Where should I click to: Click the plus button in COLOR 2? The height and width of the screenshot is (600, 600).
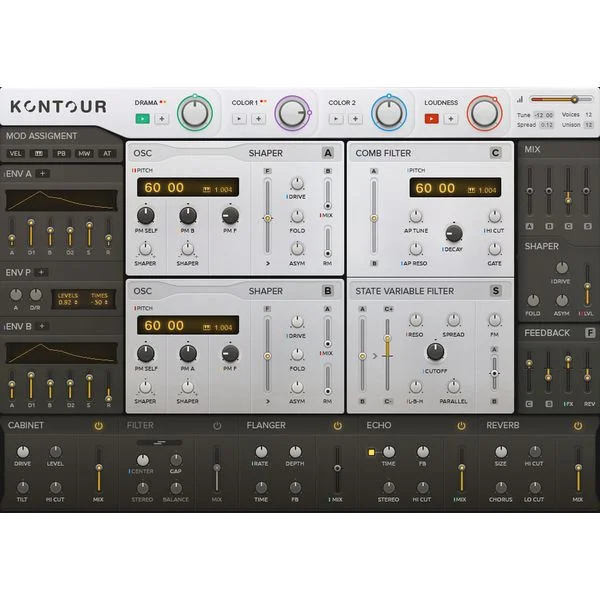point(355,119)
